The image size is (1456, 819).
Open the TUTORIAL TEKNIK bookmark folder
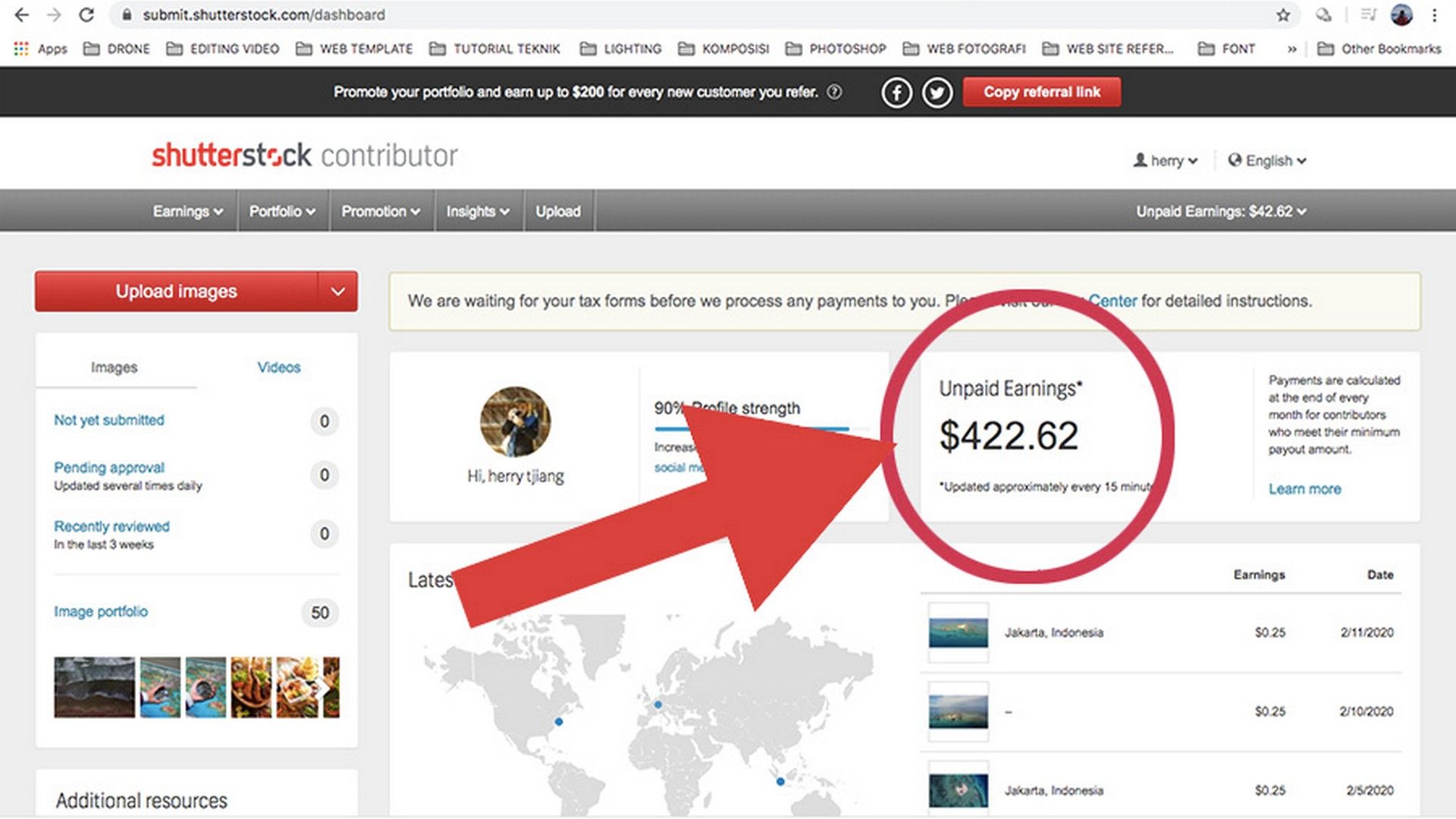tap(494, 49)
